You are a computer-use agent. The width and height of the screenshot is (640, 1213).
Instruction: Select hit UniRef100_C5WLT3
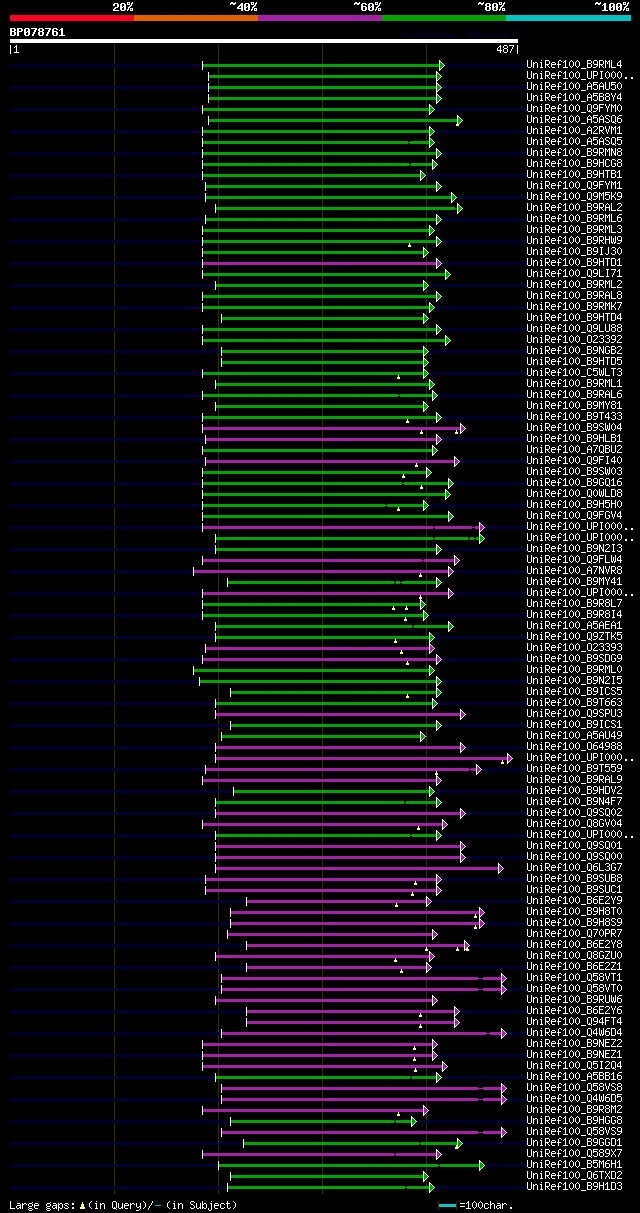(x=574, y=373)
